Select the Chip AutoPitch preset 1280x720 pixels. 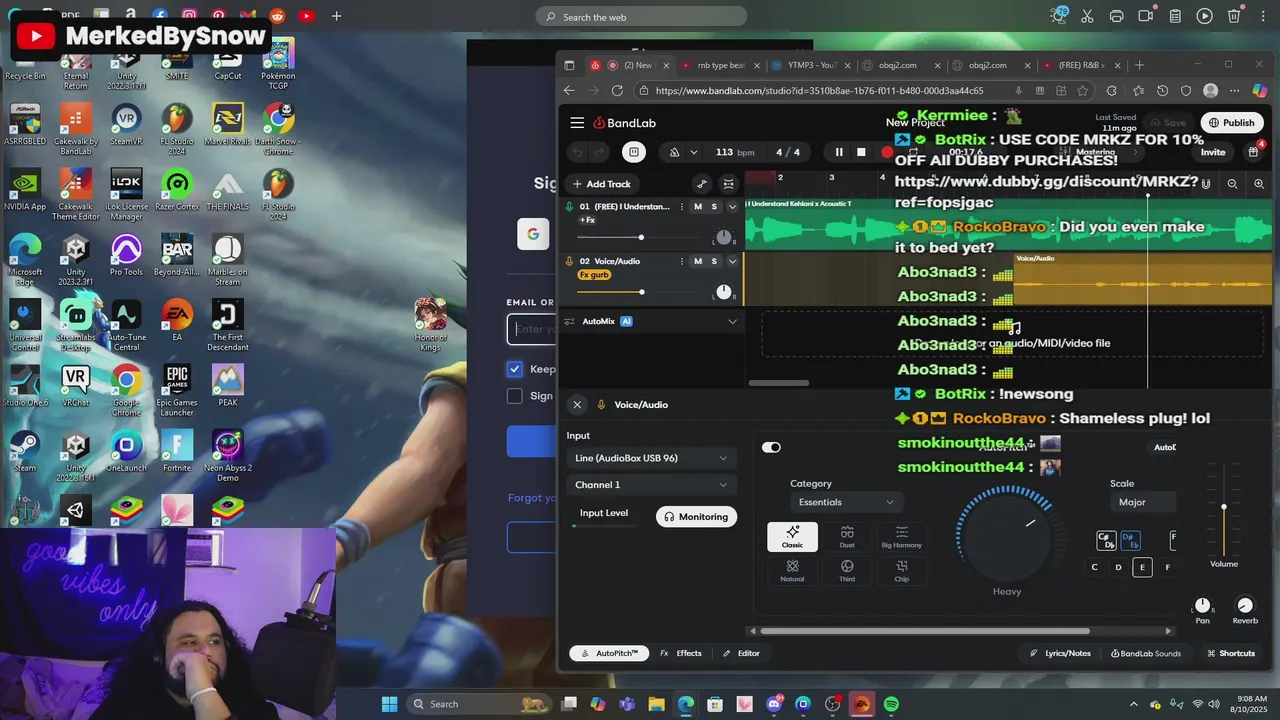[901, 571]
